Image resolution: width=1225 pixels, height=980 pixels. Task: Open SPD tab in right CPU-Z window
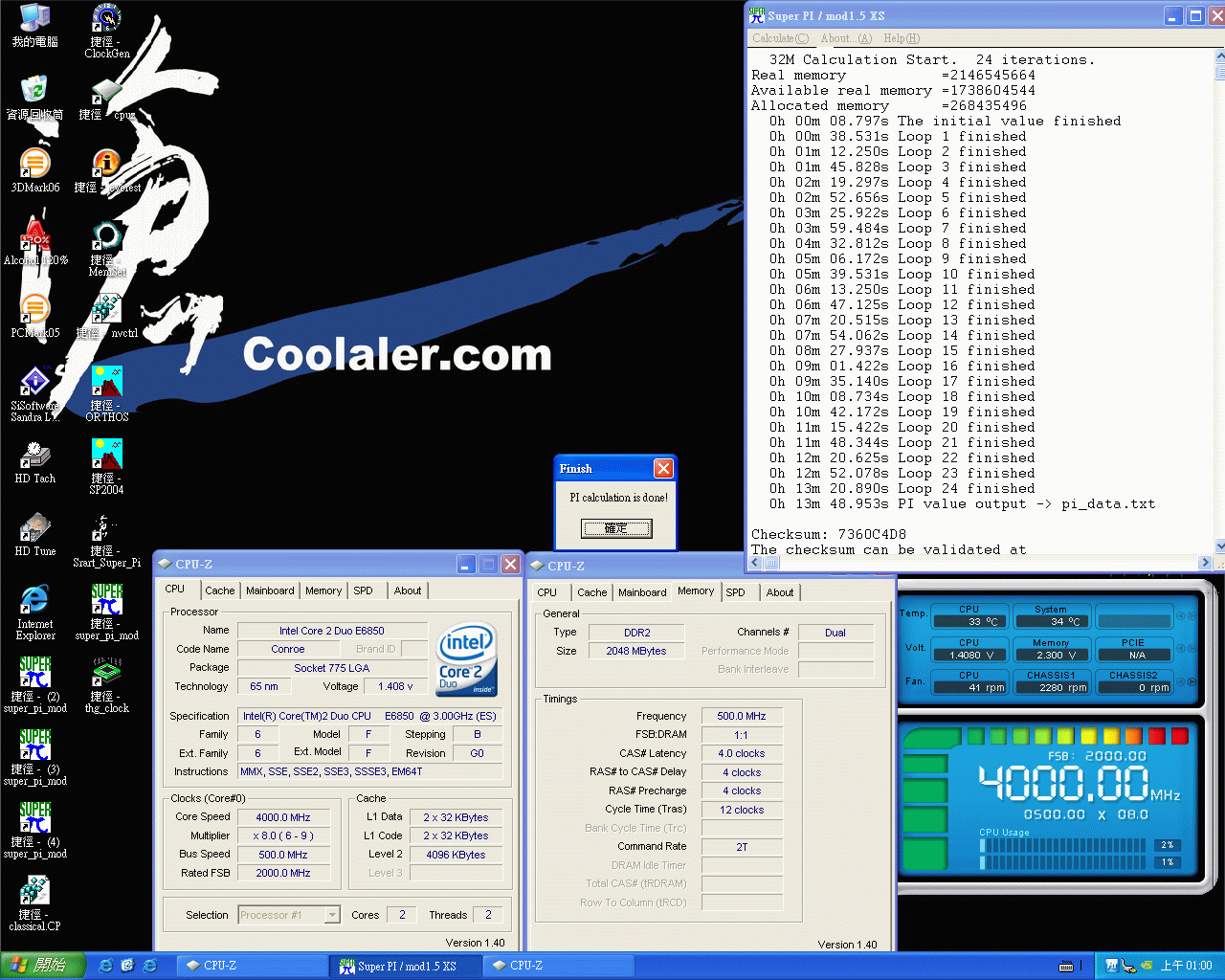click(x=735, y=592)
